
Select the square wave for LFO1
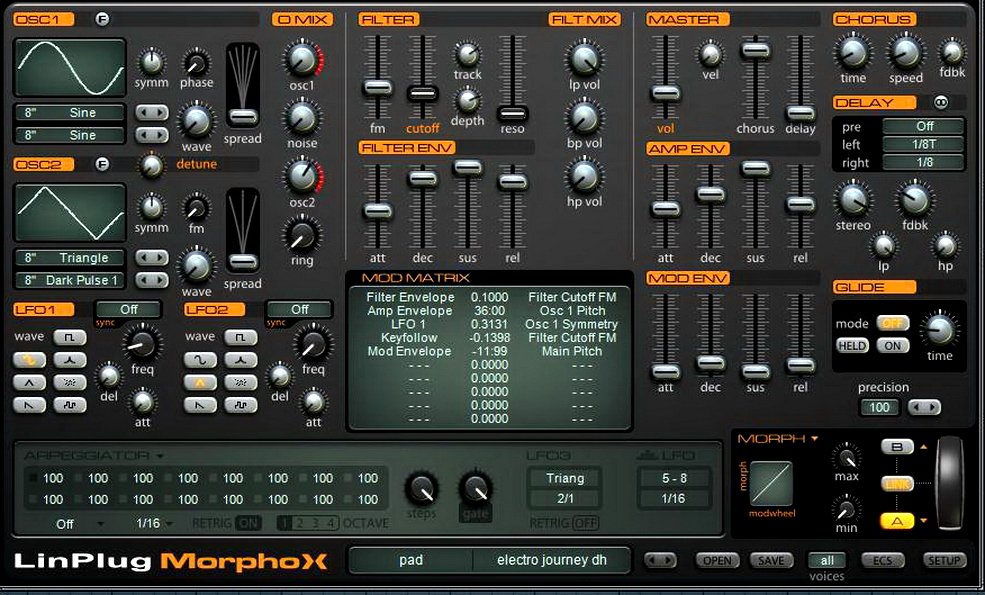70,337
